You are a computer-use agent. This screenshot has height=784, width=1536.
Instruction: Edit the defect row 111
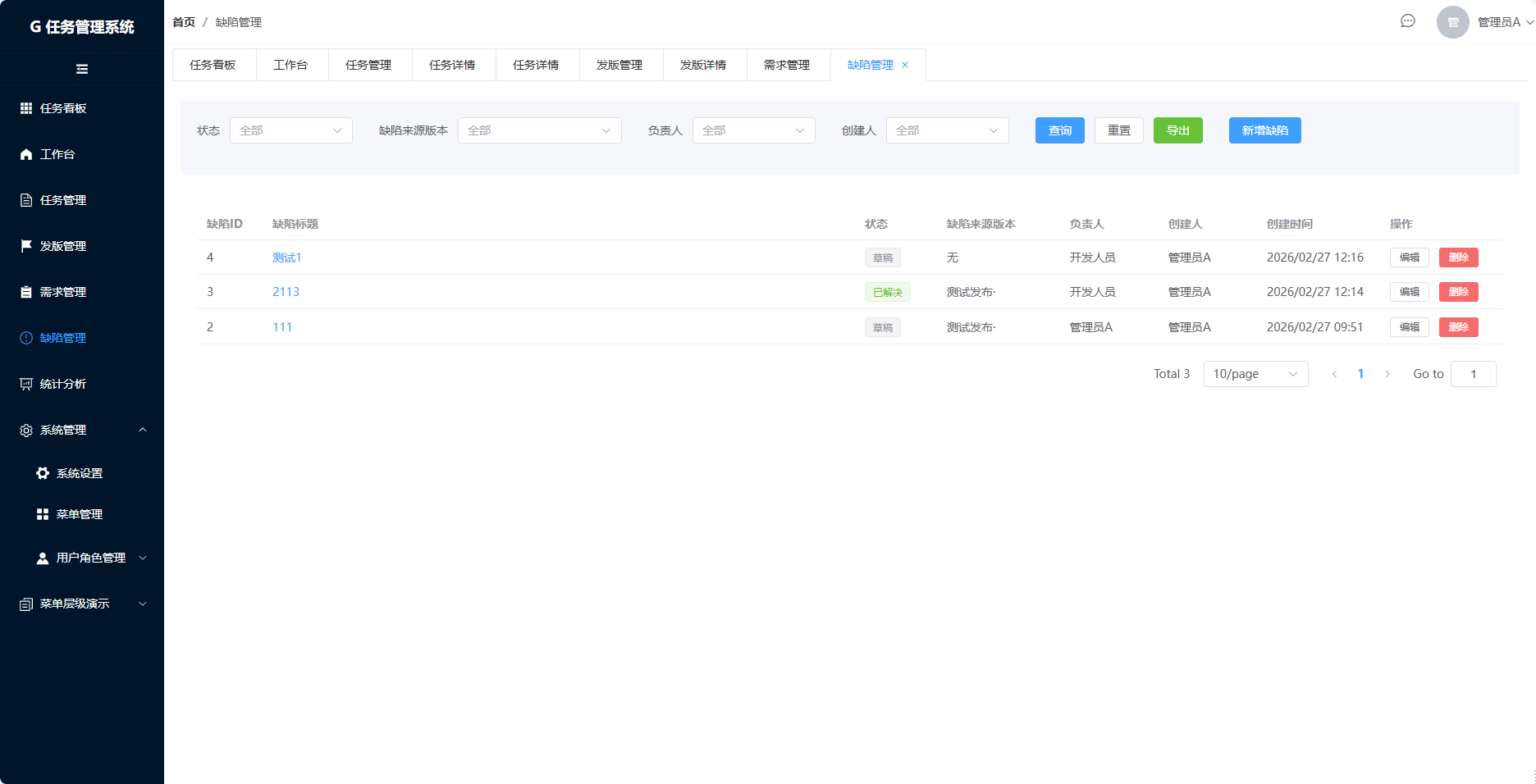click(1410, 327)
